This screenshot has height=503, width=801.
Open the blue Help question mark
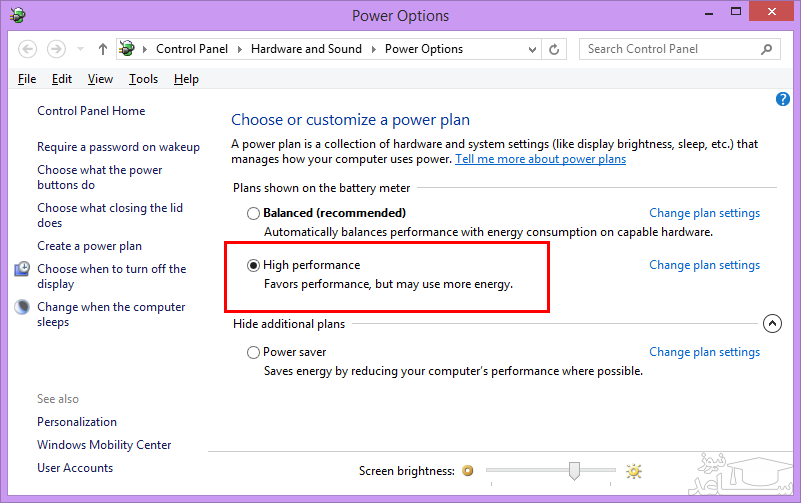pos(783,99)
